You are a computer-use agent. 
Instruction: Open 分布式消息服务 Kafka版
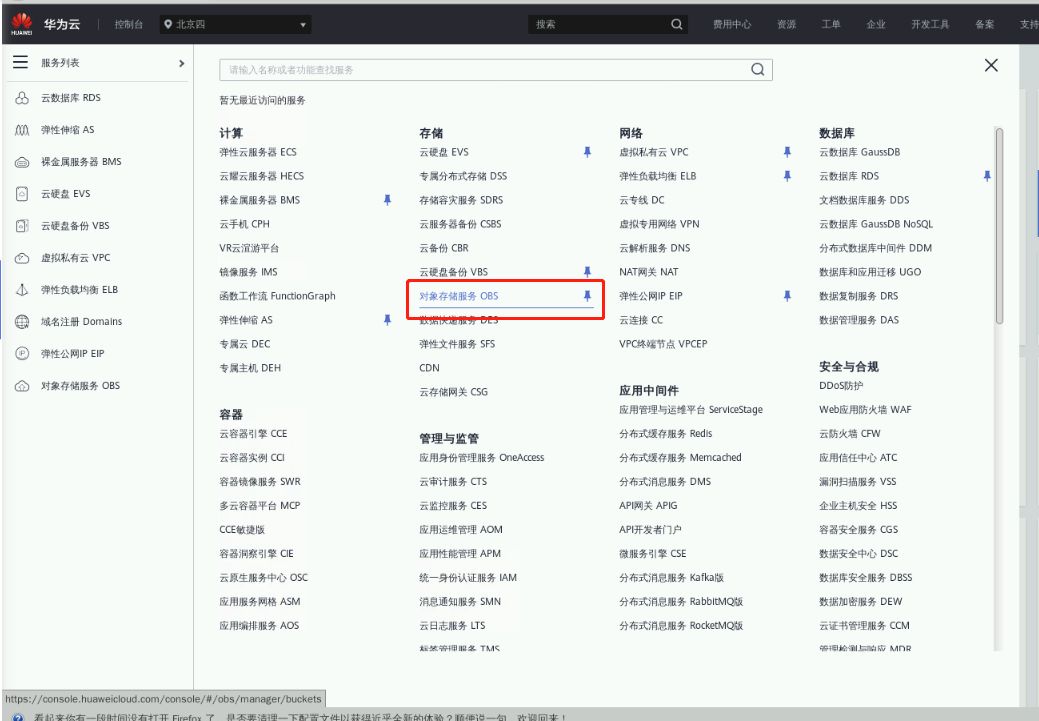671,577
